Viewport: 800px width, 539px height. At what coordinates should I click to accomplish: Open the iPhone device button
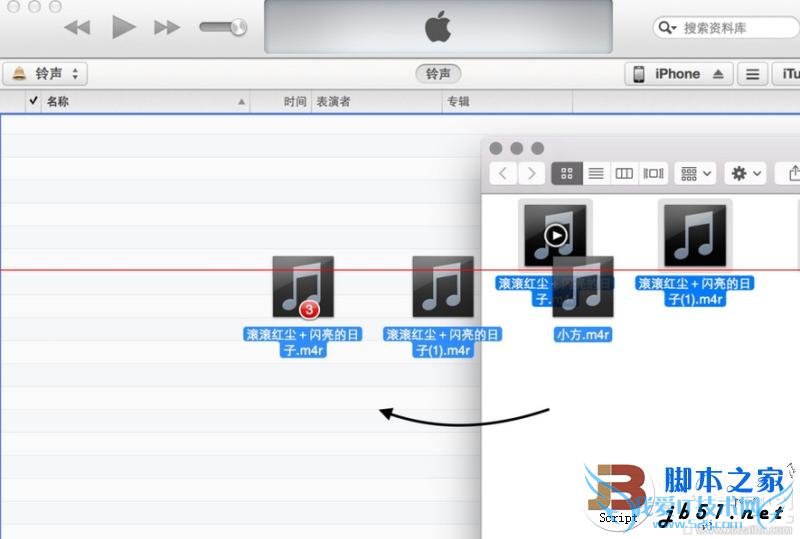(x=679, y=74)
